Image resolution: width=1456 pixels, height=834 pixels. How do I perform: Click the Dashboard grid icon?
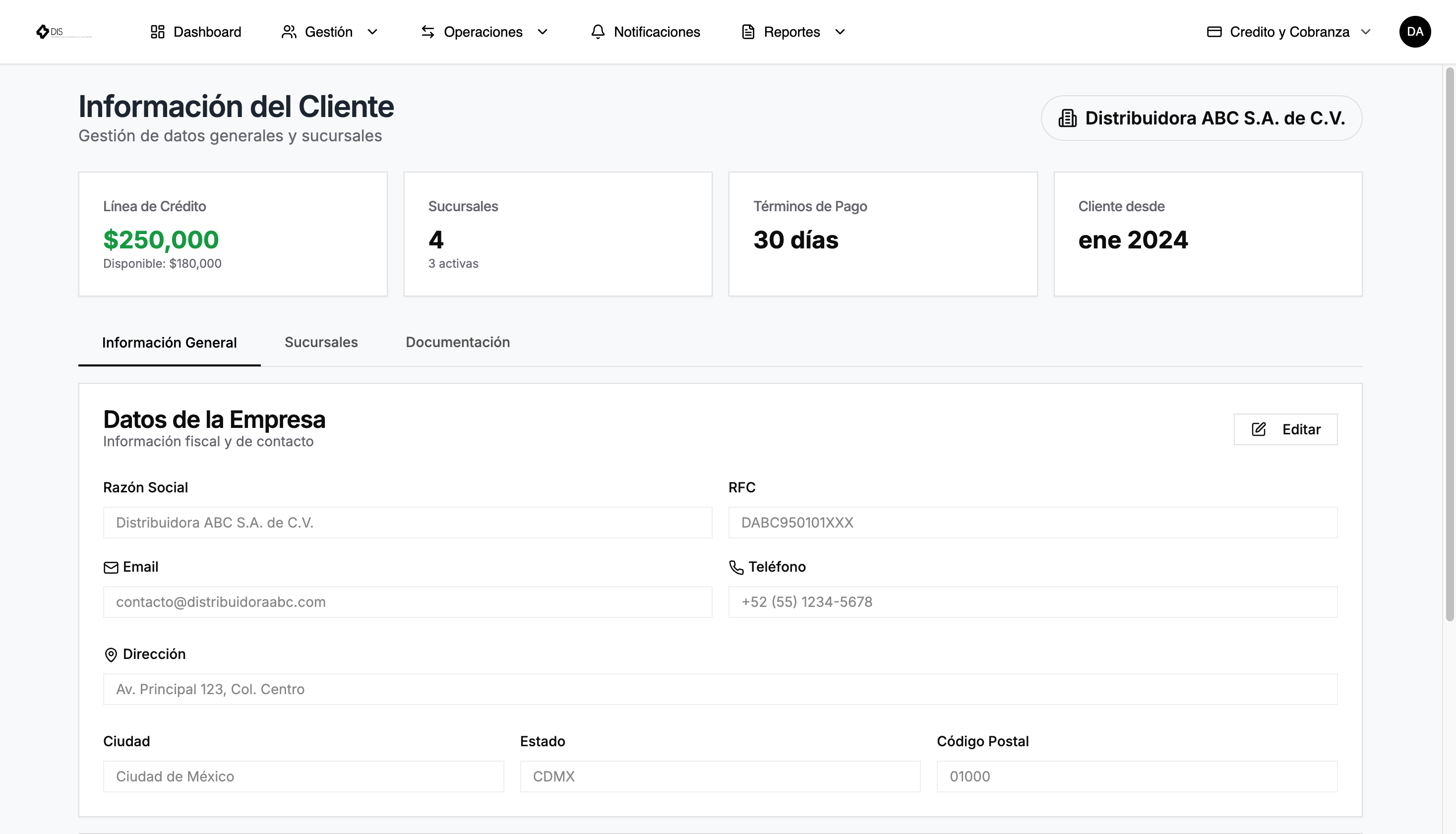[x=158, y=32]
